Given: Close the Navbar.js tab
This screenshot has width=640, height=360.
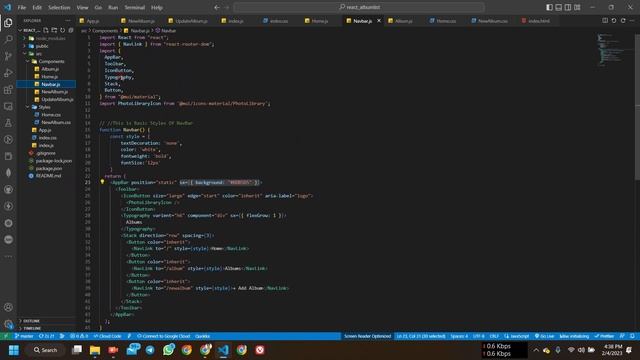Looking at the screenshot, I should tap(379, 20).
